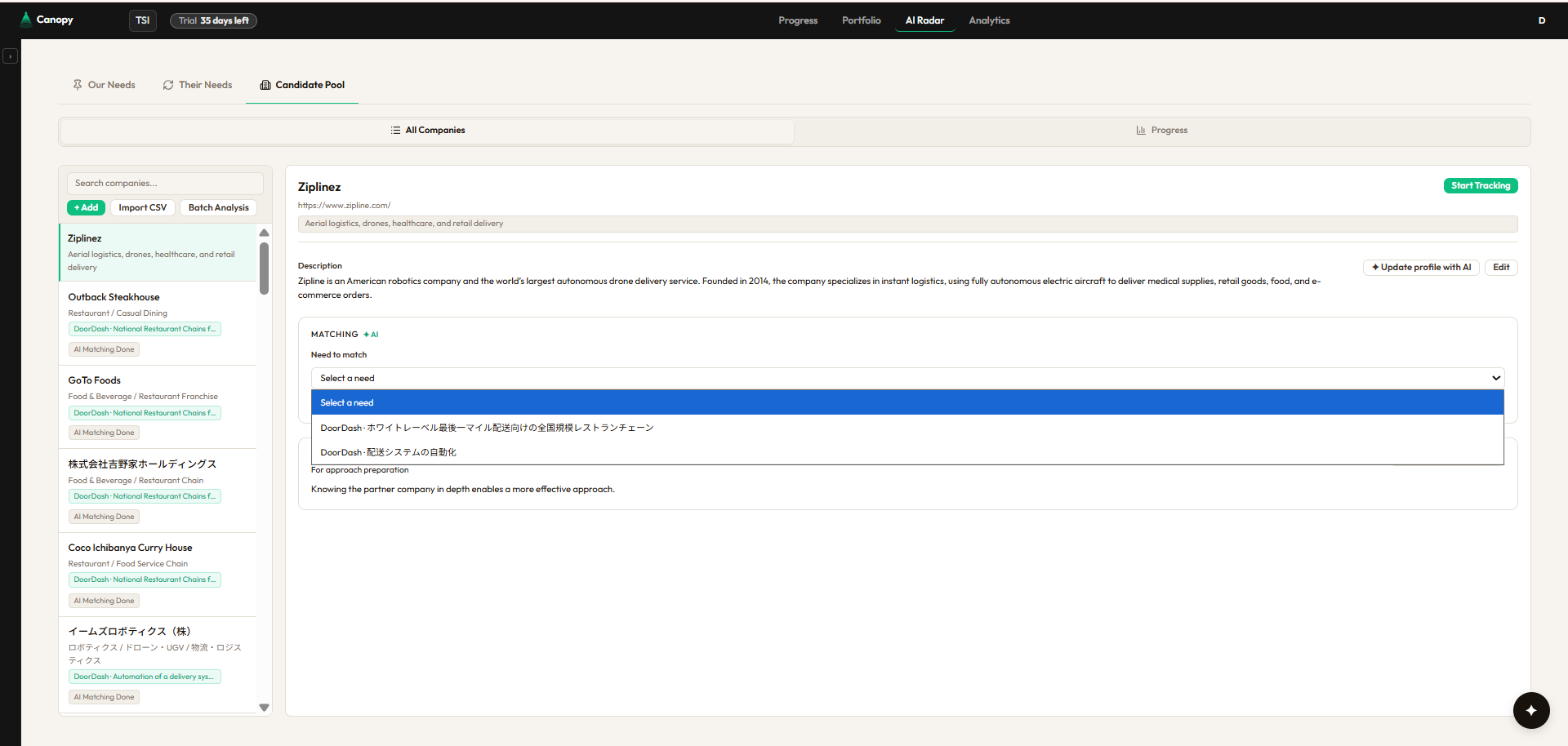
Task: Go to AI Radar in top navigation
Action: pos(924,20)
